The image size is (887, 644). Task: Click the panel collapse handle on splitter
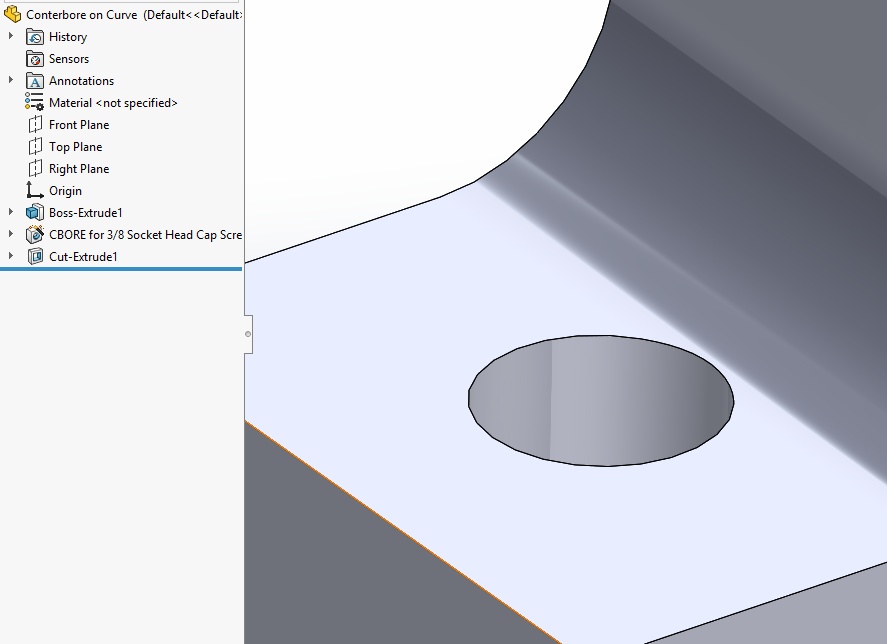tap(248, 334)
